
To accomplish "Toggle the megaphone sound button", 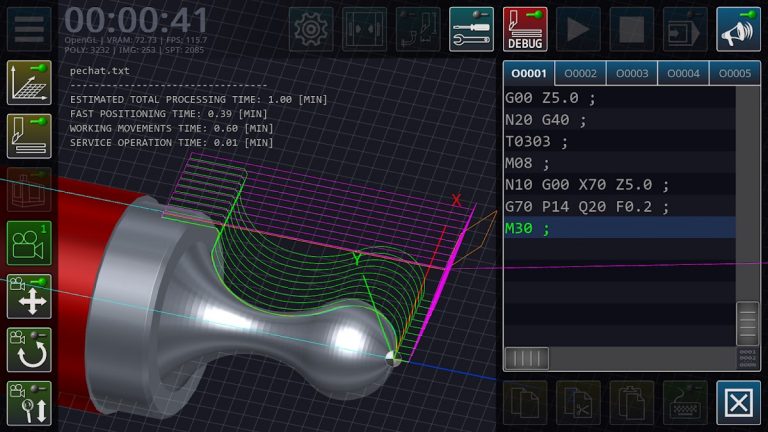I will pyautogui.click(x=739, y=29).
